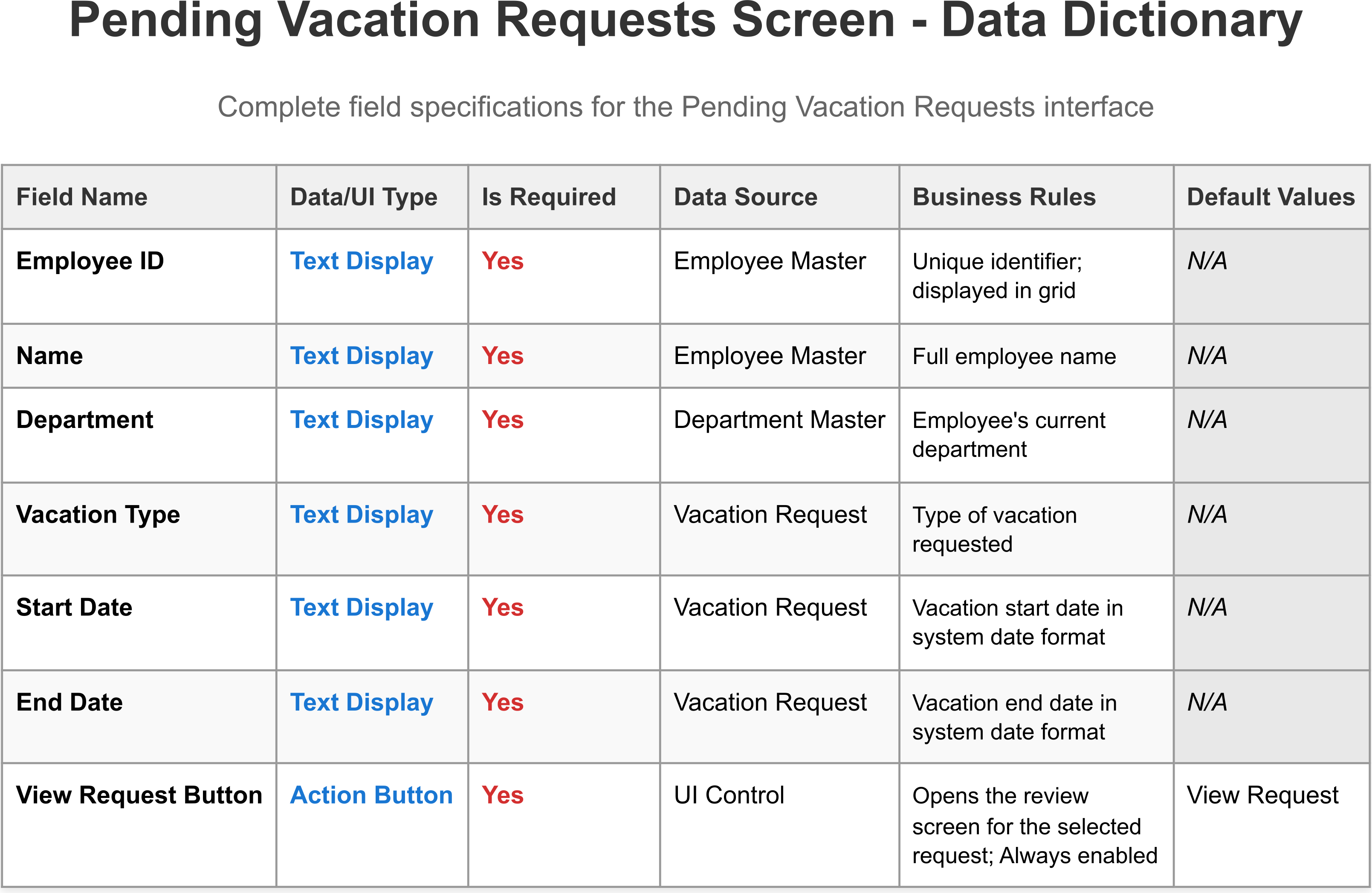Click Text Display in the Vacation Type row
The width and height of the screenshot is (1372, 893).
[362, 515]
